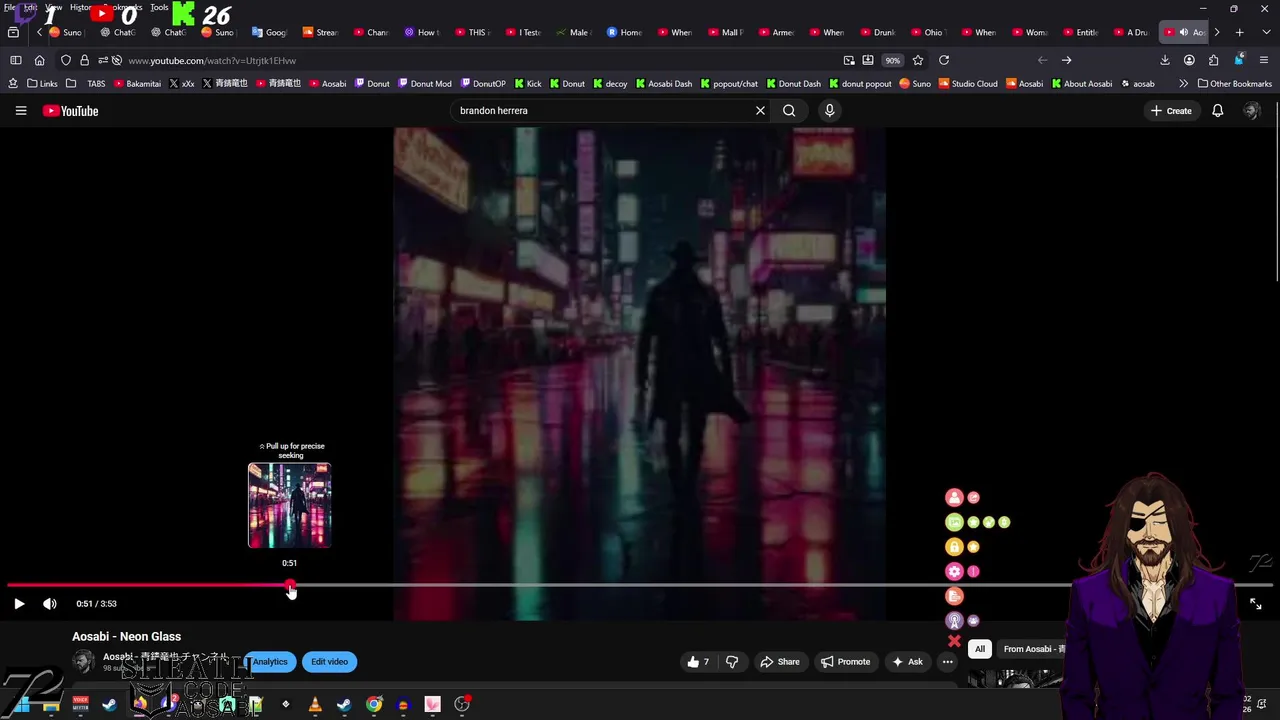Open Promote for this video

coord(846,662)
